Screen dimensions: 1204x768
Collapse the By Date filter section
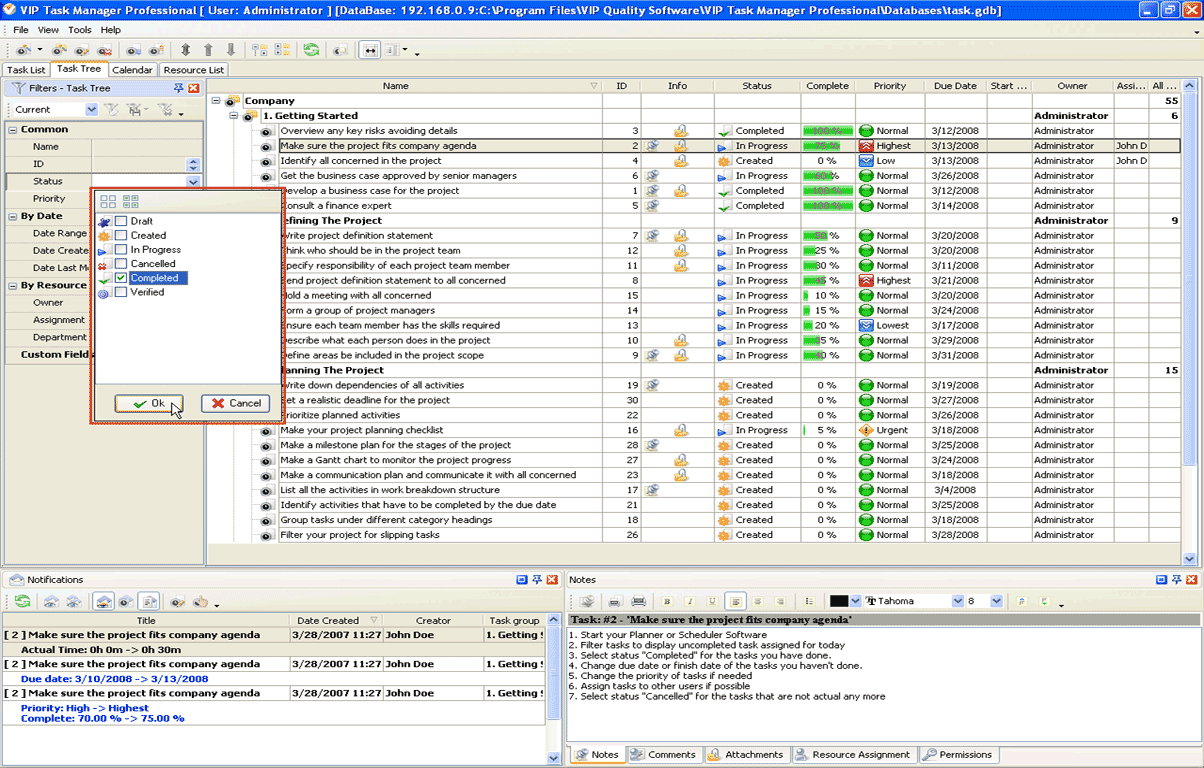(x=13, y=216)
